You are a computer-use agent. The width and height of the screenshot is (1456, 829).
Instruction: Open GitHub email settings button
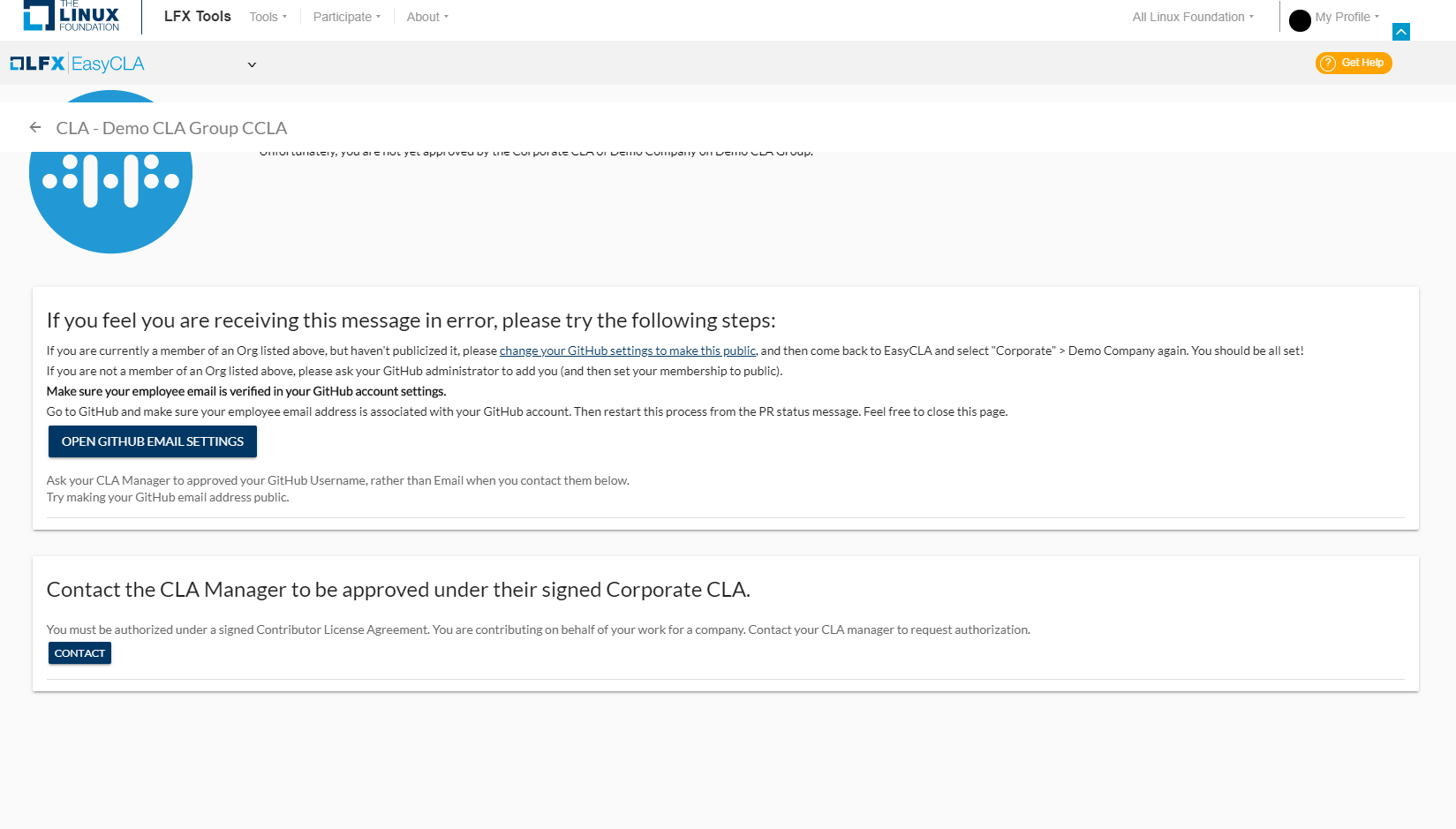point(153,441)
